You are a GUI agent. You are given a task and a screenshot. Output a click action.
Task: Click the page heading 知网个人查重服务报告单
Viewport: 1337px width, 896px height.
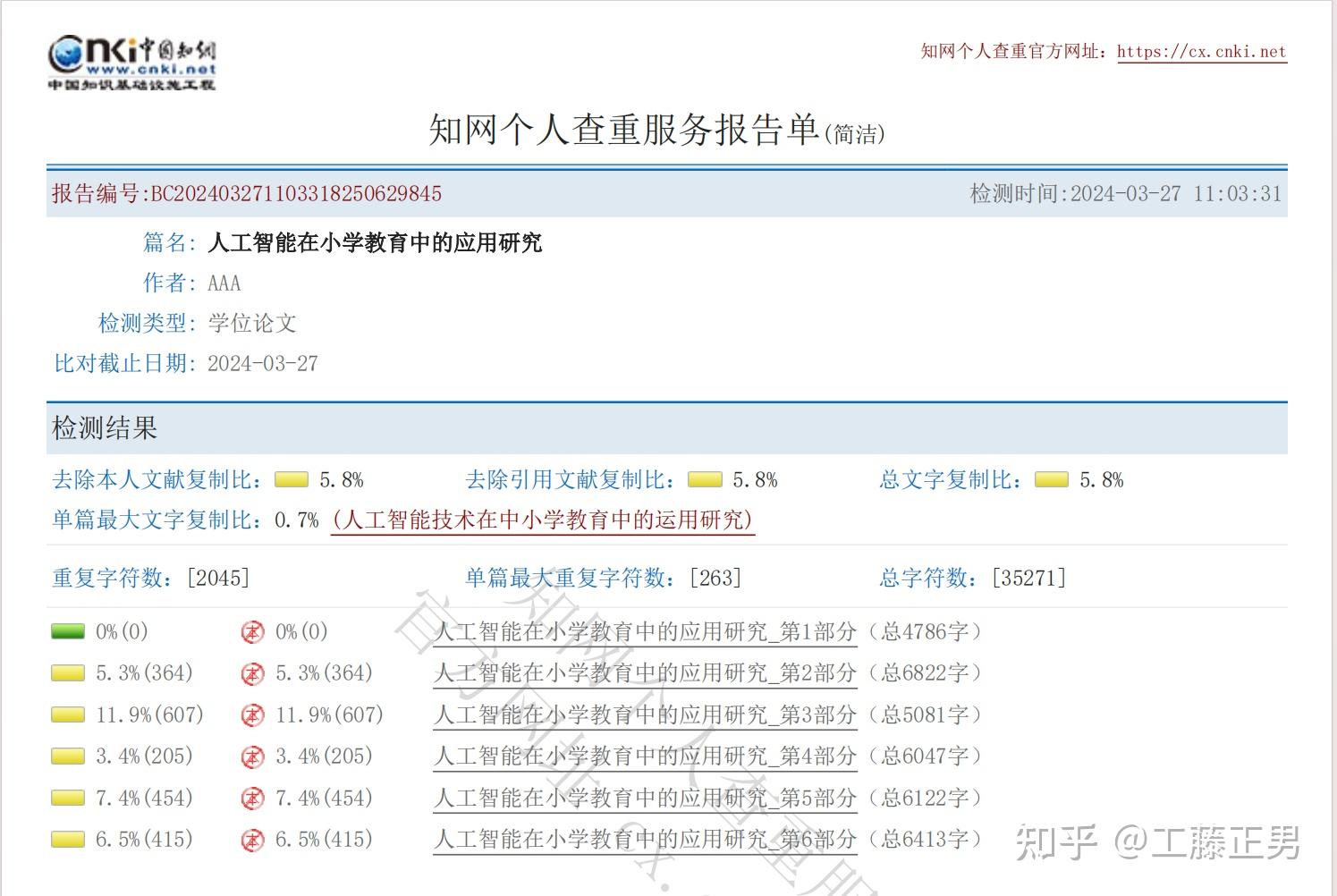[x=624, y=131]
